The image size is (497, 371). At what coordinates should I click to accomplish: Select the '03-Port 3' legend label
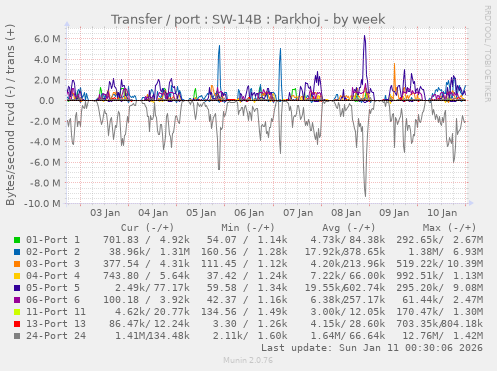pos(53,264)
